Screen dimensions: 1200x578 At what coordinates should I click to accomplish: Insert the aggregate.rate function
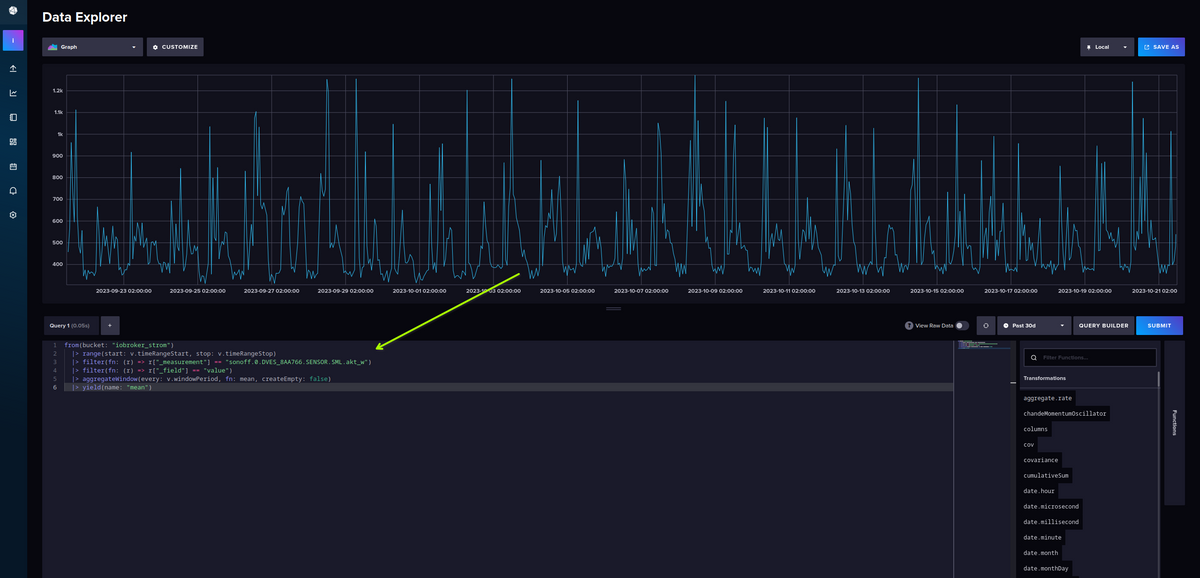[1047, 398]
